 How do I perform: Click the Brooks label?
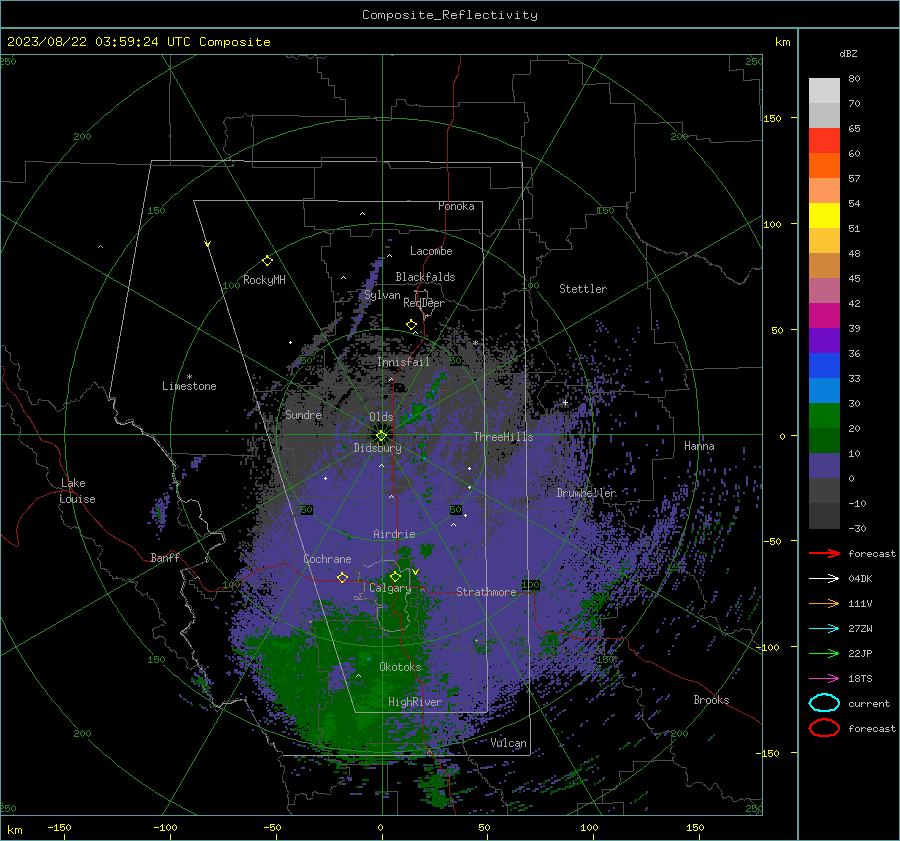(x=711, y=700)
